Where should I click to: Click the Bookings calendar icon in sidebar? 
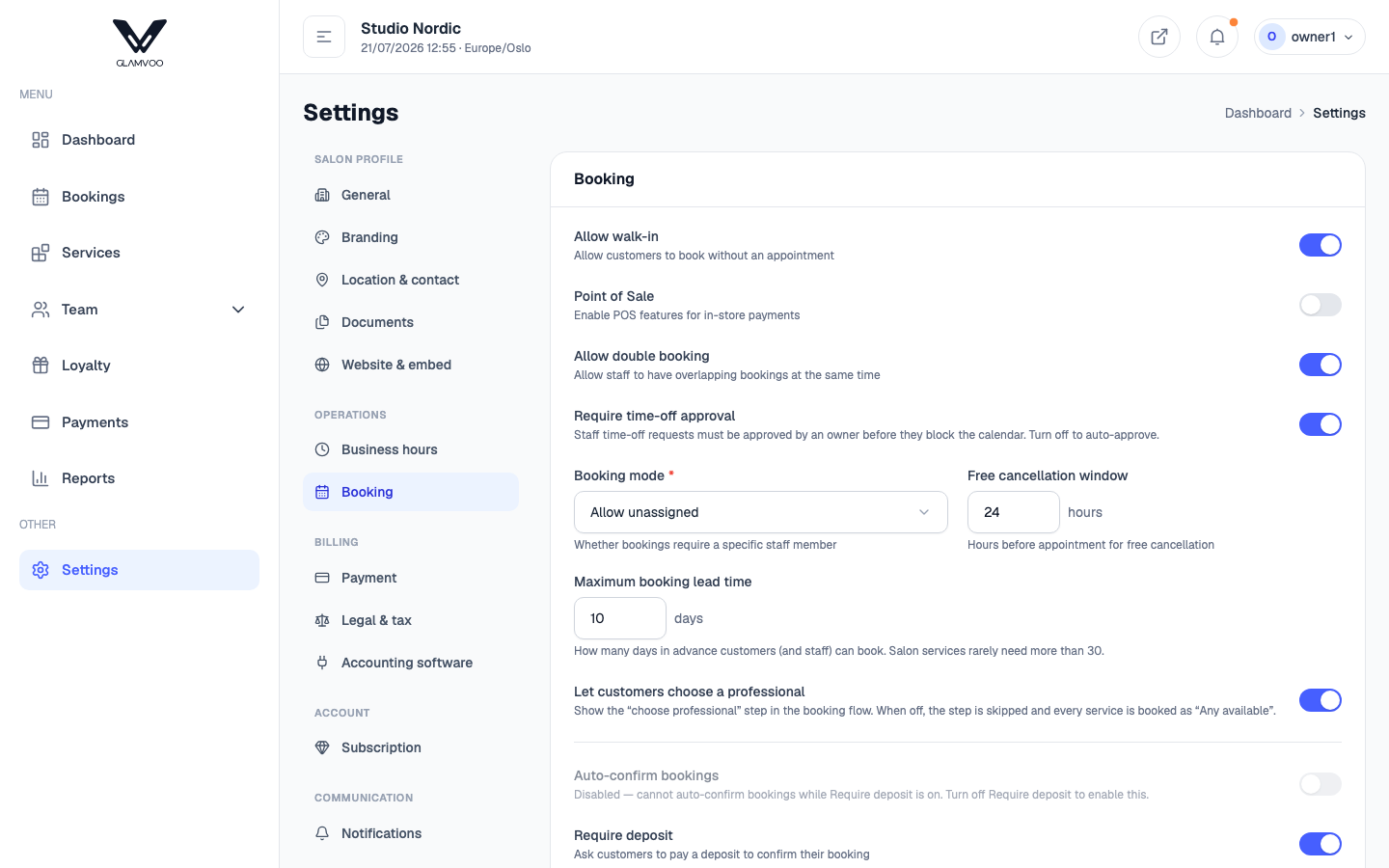tap(41, 197)
